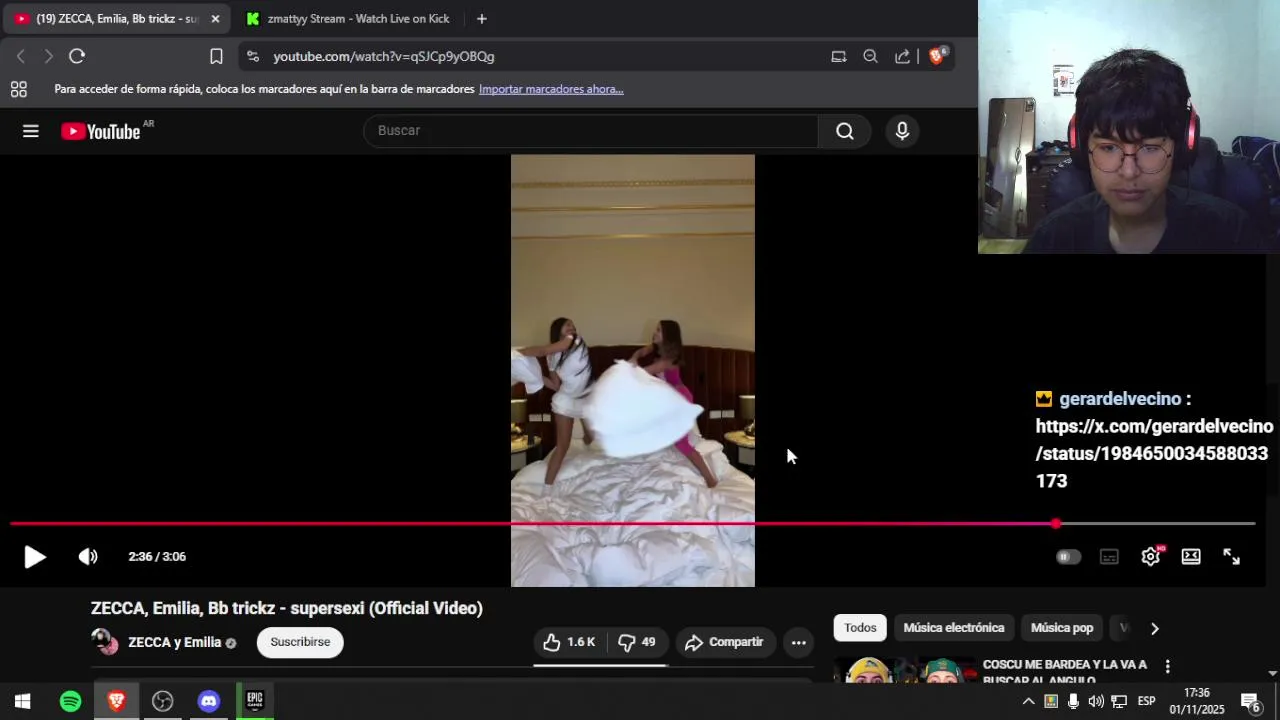Click the tray microphone icon
This screenshot has width=1280, height=720.
coord(1073,701)
